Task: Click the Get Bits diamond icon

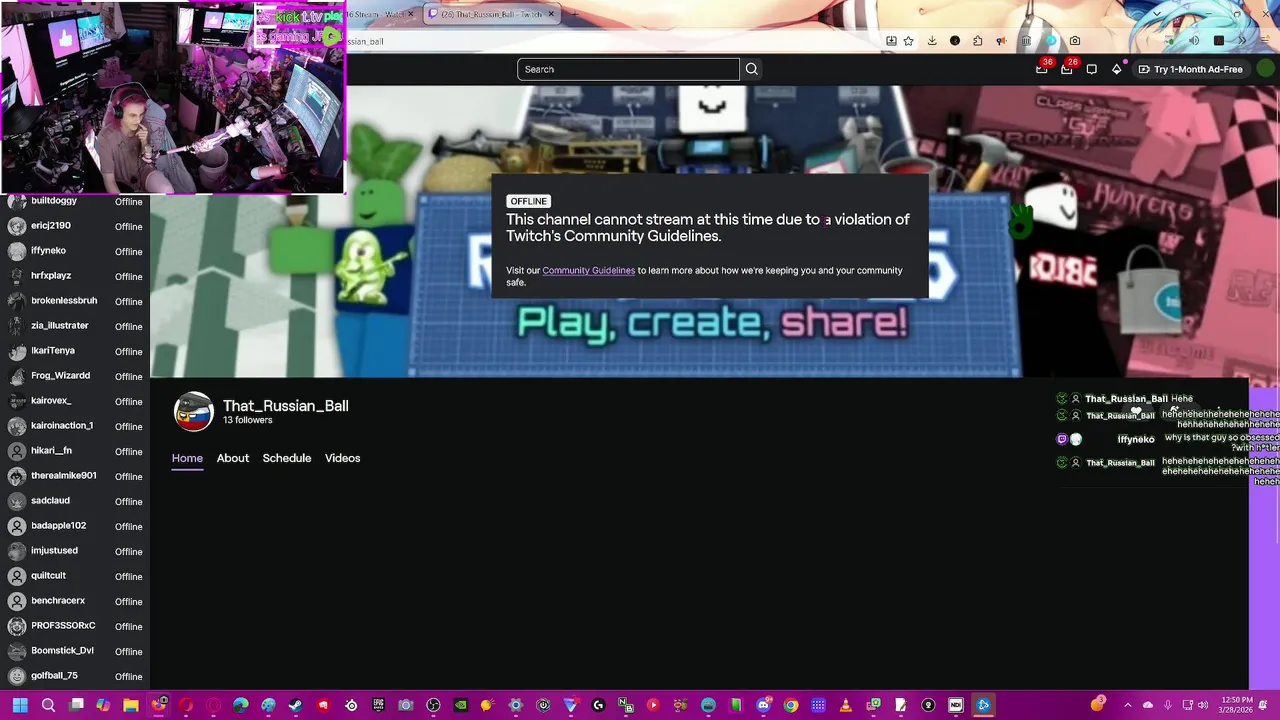Action: (1117, 69)
